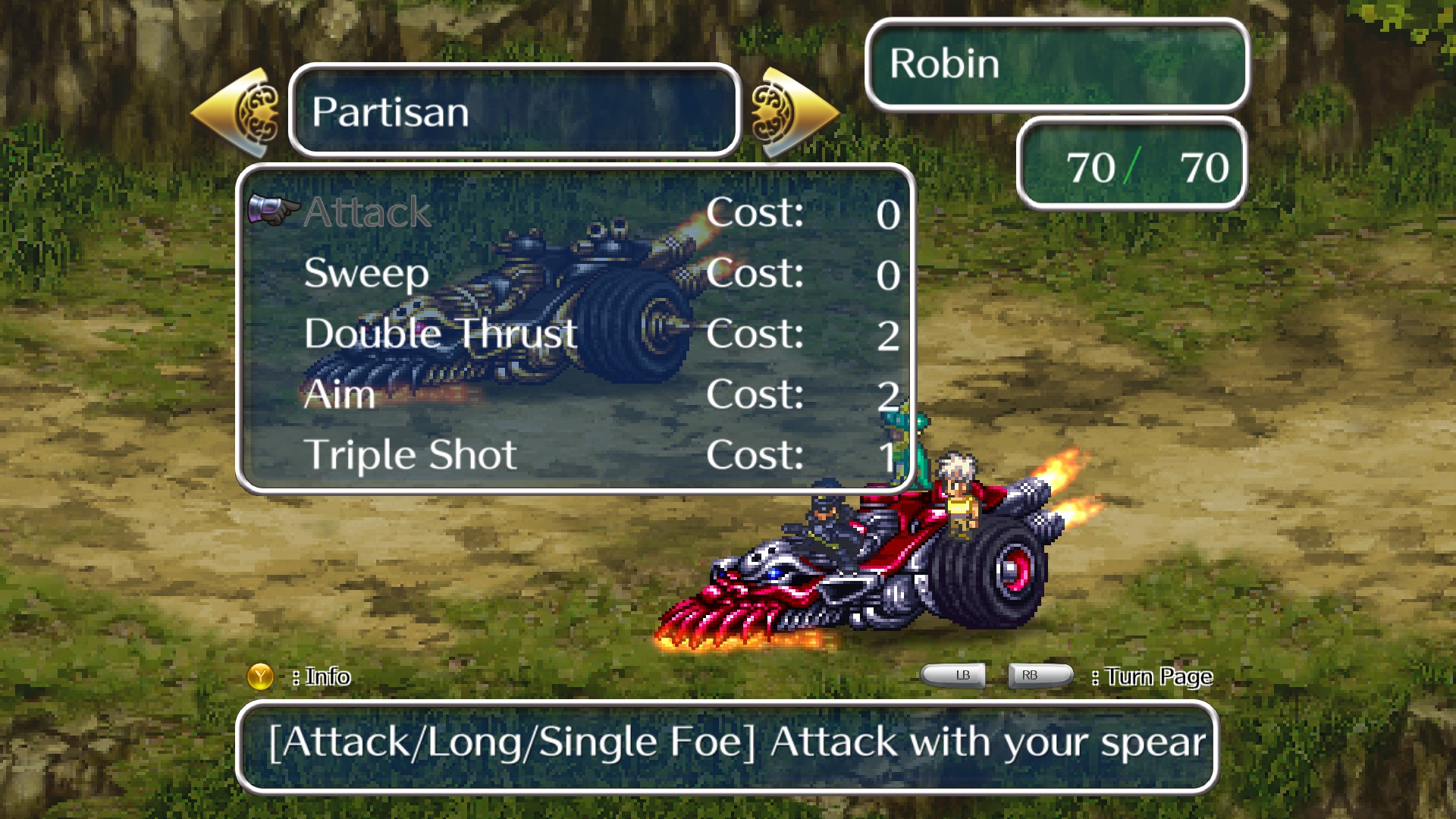Select the Sweep skill
1456x819 pixels.
coord(576,273)
